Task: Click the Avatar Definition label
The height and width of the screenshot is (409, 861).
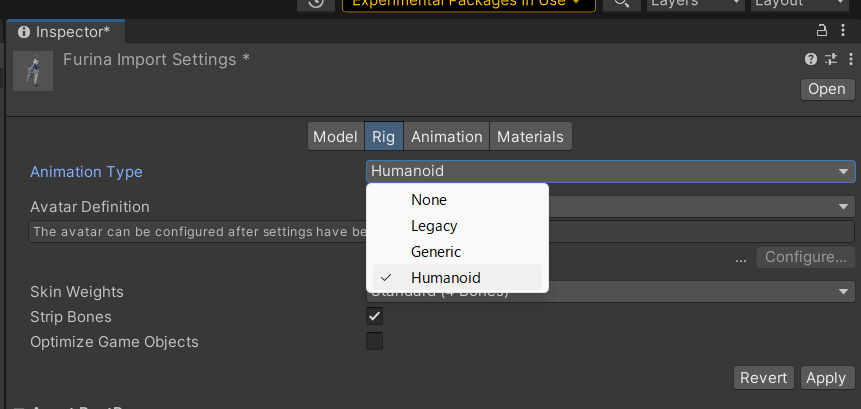Action: 90,207
